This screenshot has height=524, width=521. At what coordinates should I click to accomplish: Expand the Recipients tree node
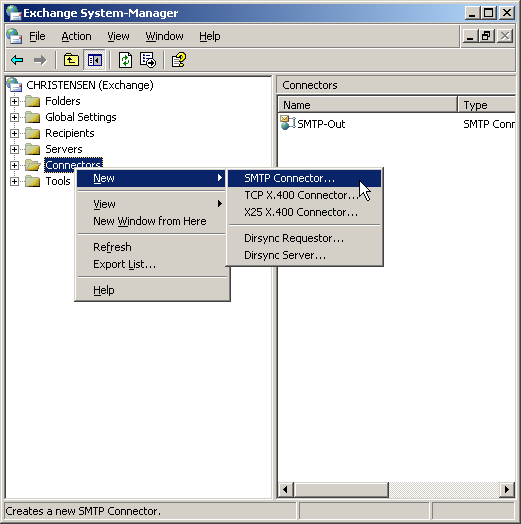14,133
